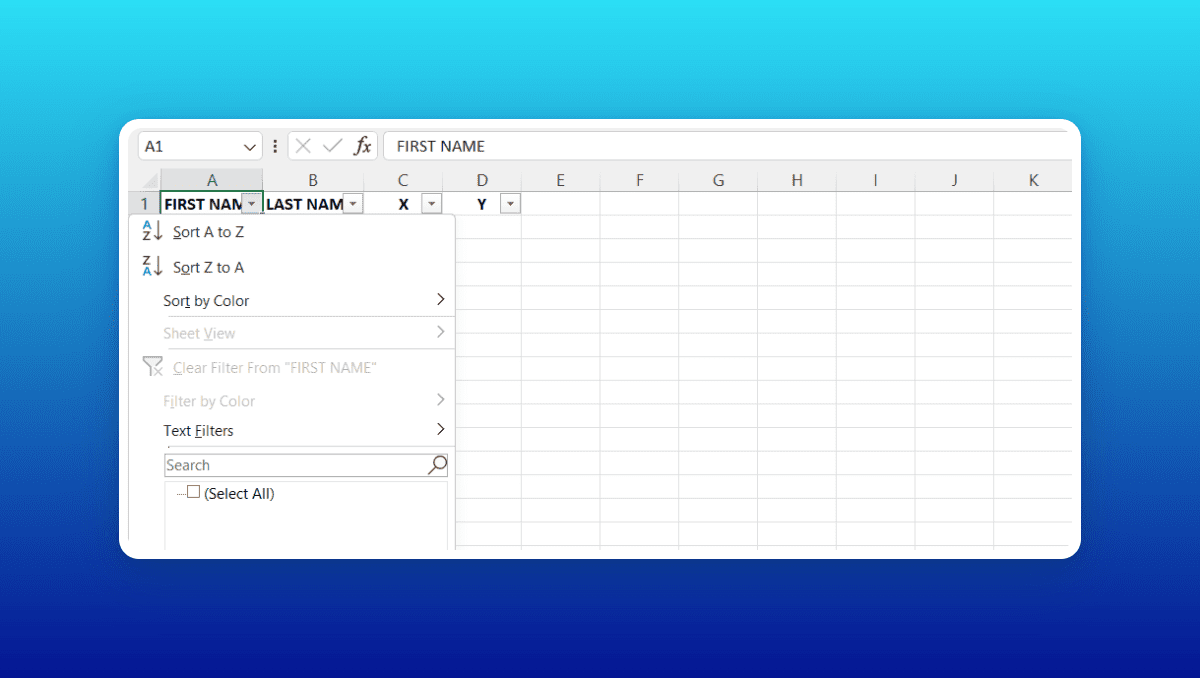This screenshot has width=1200, height=678.
Task: Select row 1 header
Action: 145,203
